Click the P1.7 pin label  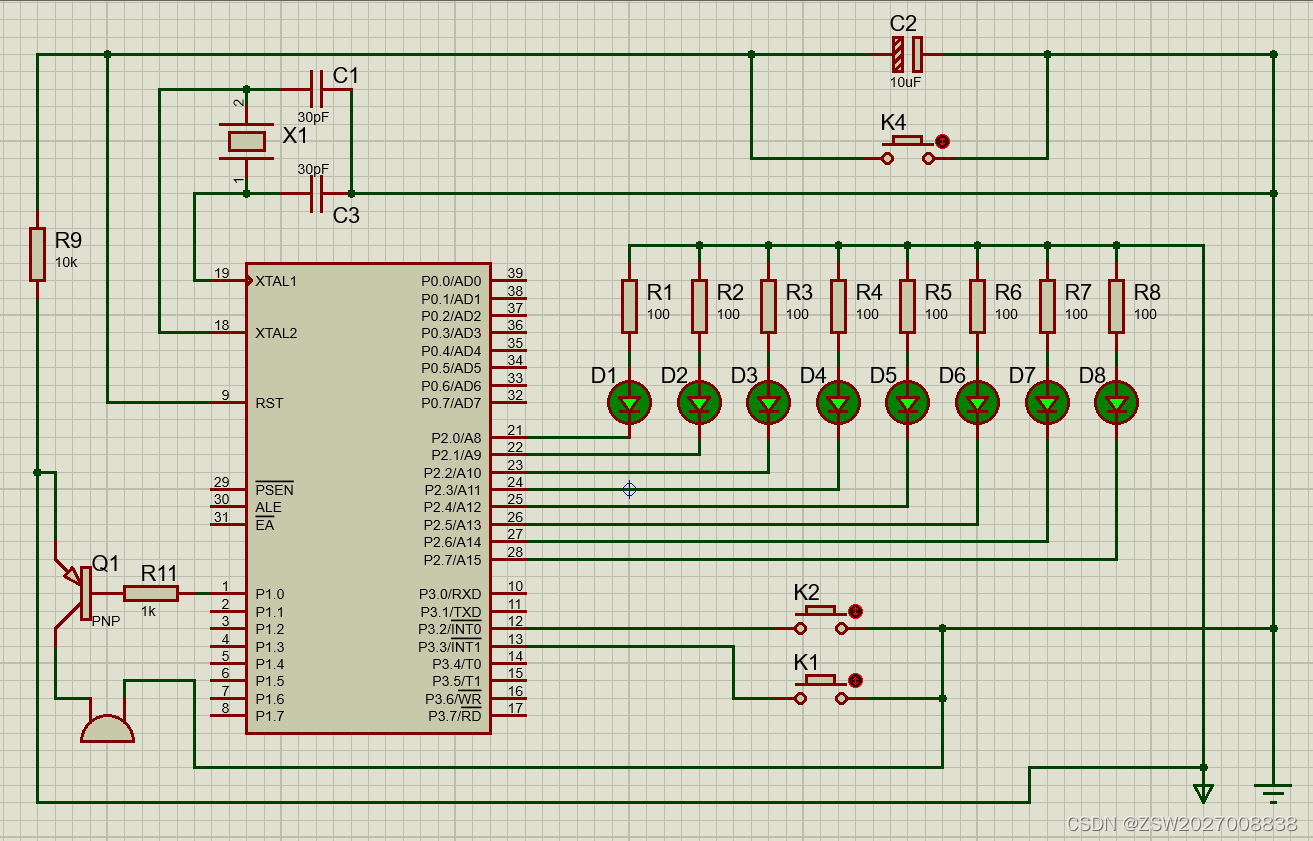point(269,716)
